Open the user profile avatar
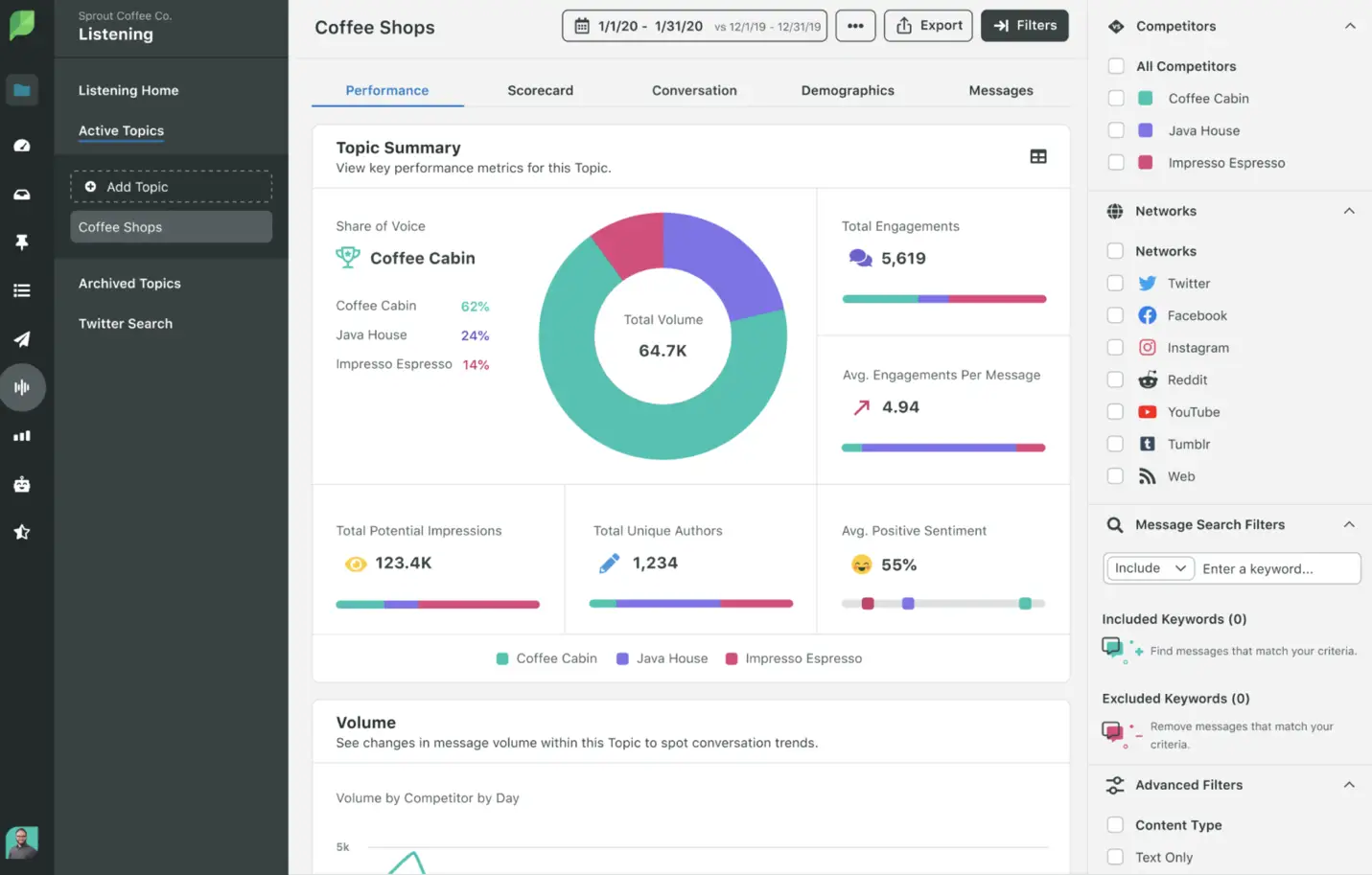 (21, 842)
